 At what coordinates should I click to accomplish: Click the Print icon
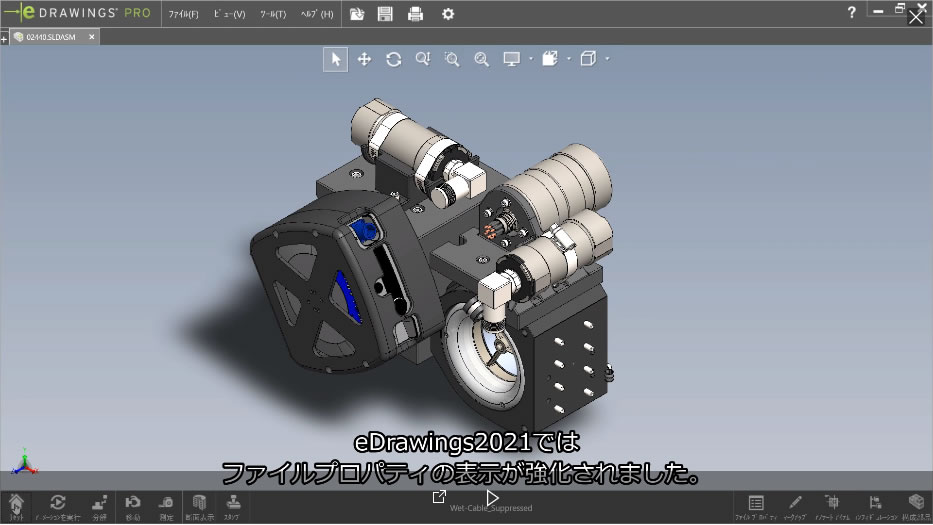point(415,14)
